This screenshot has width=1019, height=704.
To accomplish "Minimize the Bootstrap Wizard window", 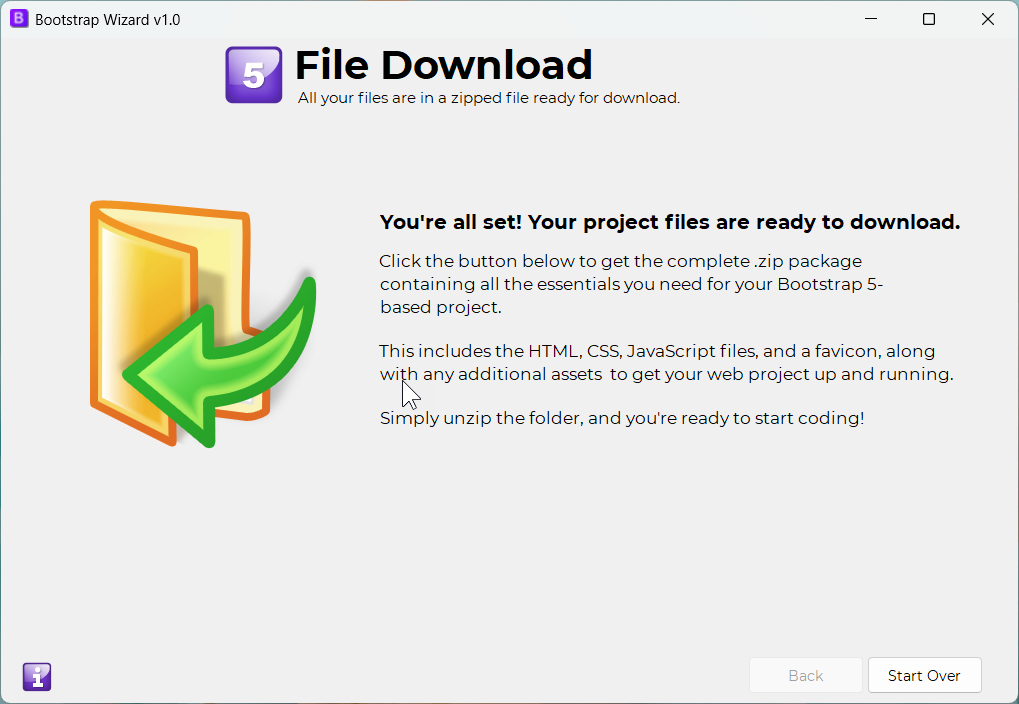I will coord(869,19).
